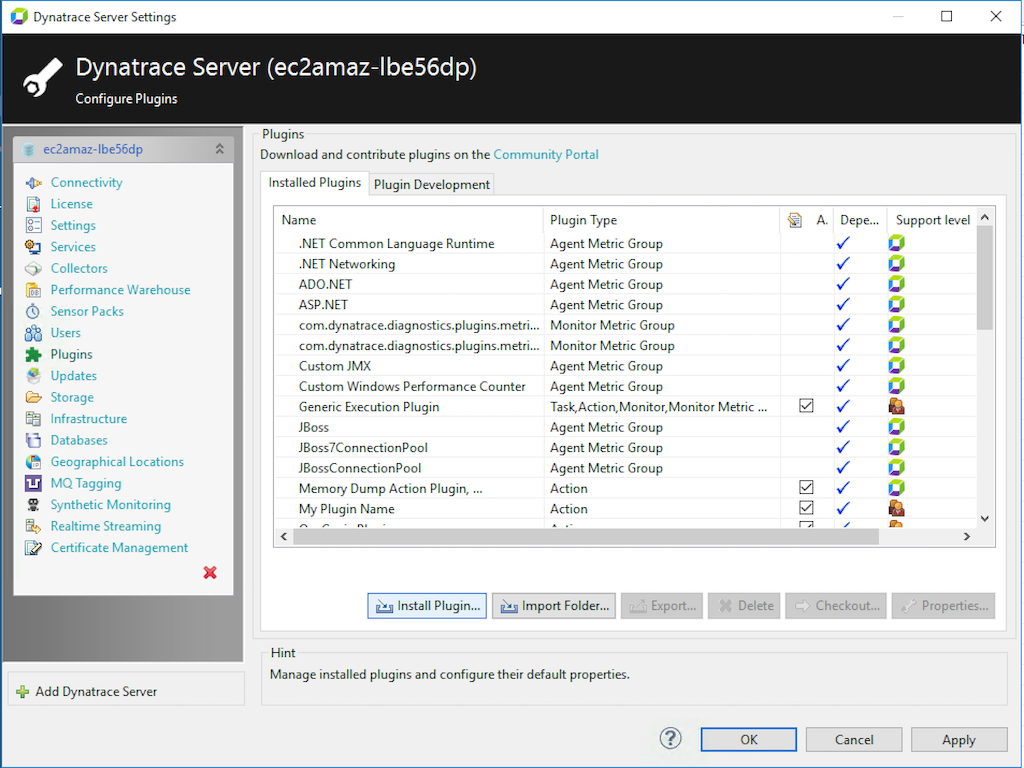Click support level icon for Generic Execution Plugin

pos(897,406)
